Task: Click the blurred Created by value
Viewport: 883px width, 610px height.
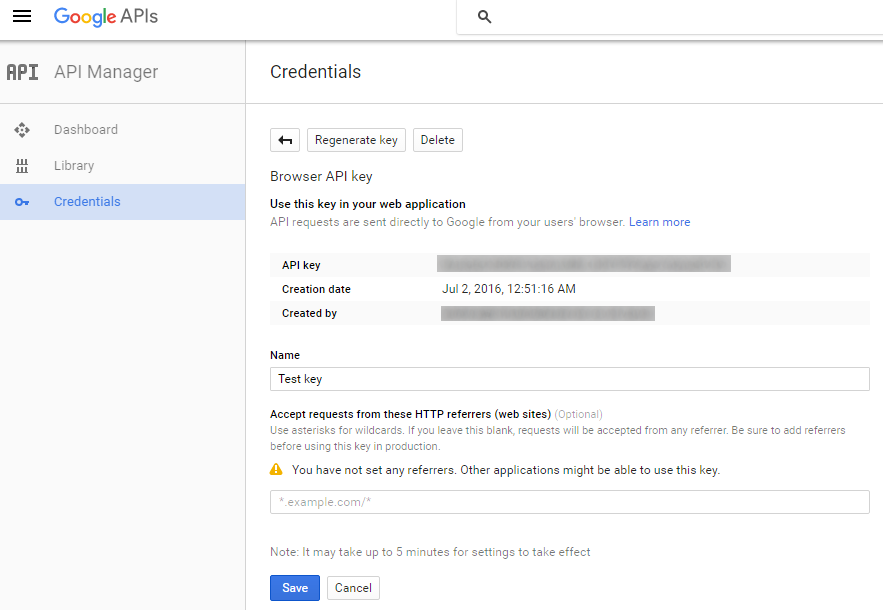Action: [x=548, y=313]
